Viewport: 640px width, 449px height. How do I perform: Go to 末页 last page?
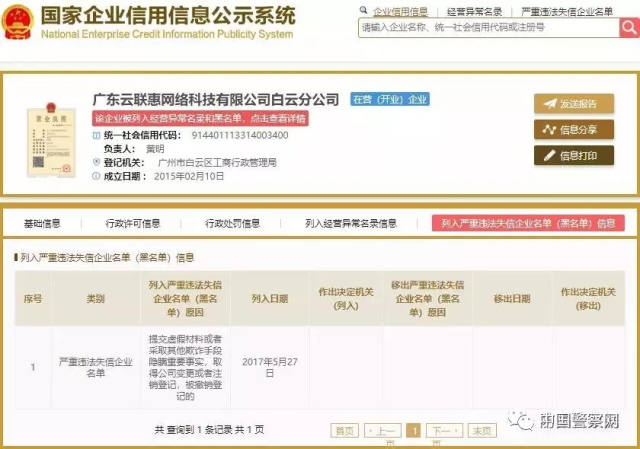click(x=482, y=430)
